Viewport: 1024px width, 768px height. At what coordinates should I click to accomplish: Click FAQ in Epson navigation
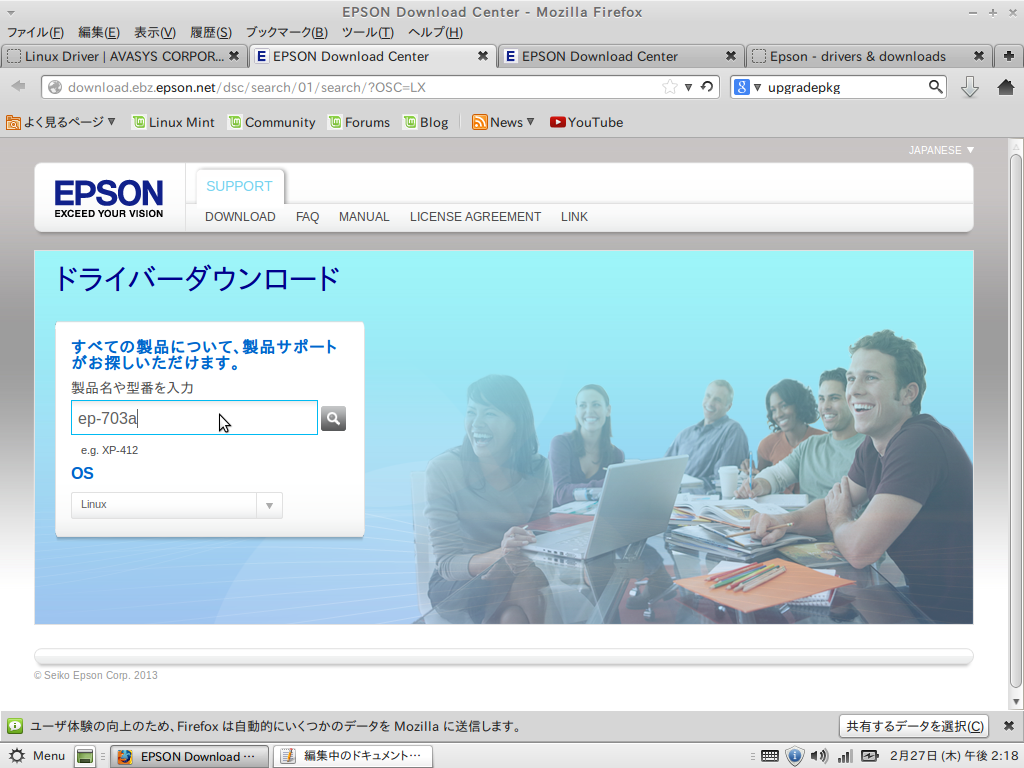click(308, 217)
